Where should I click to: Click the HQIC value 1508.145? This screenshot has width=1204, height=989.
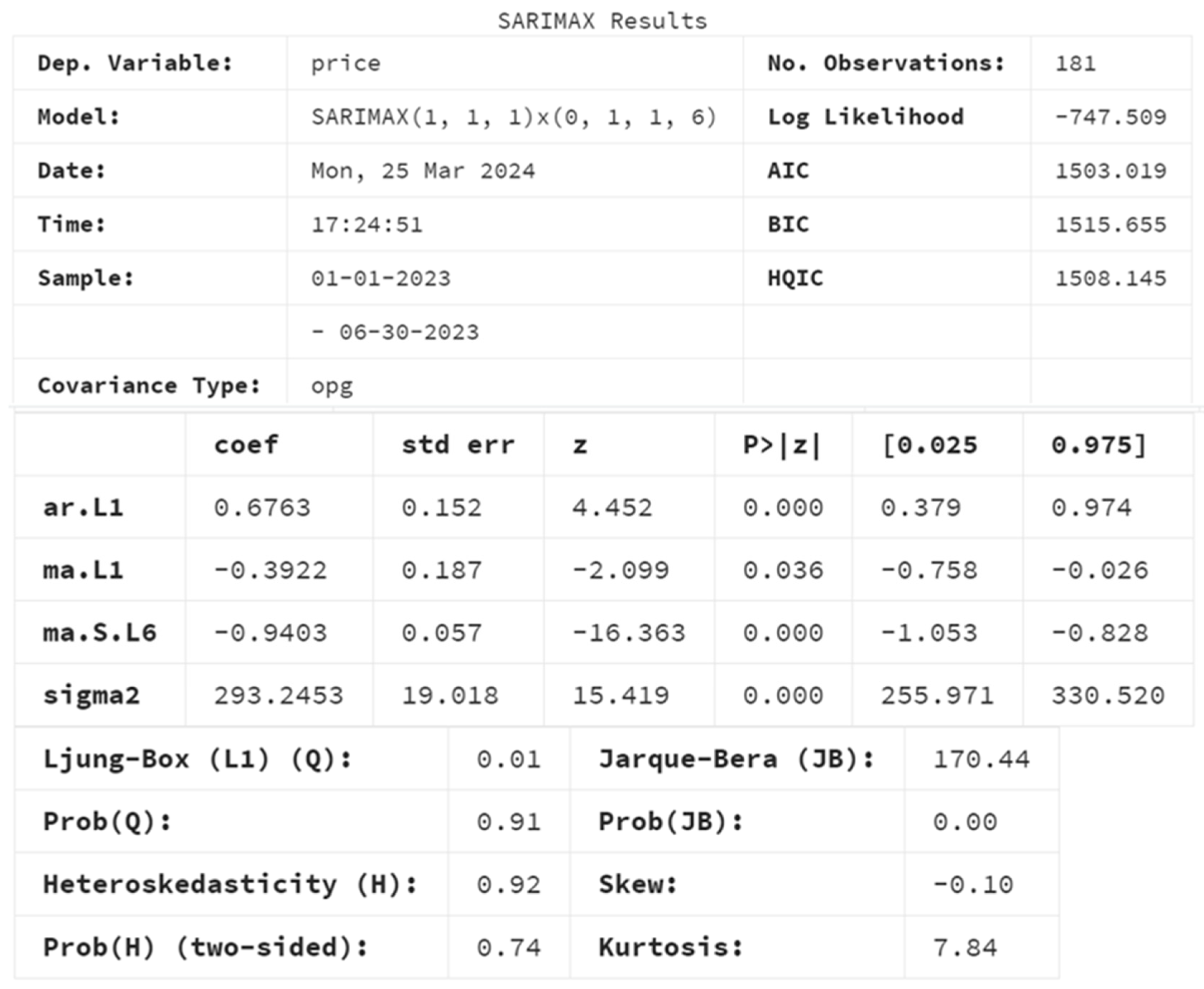pyautogui.click(x=1111, y=279)
